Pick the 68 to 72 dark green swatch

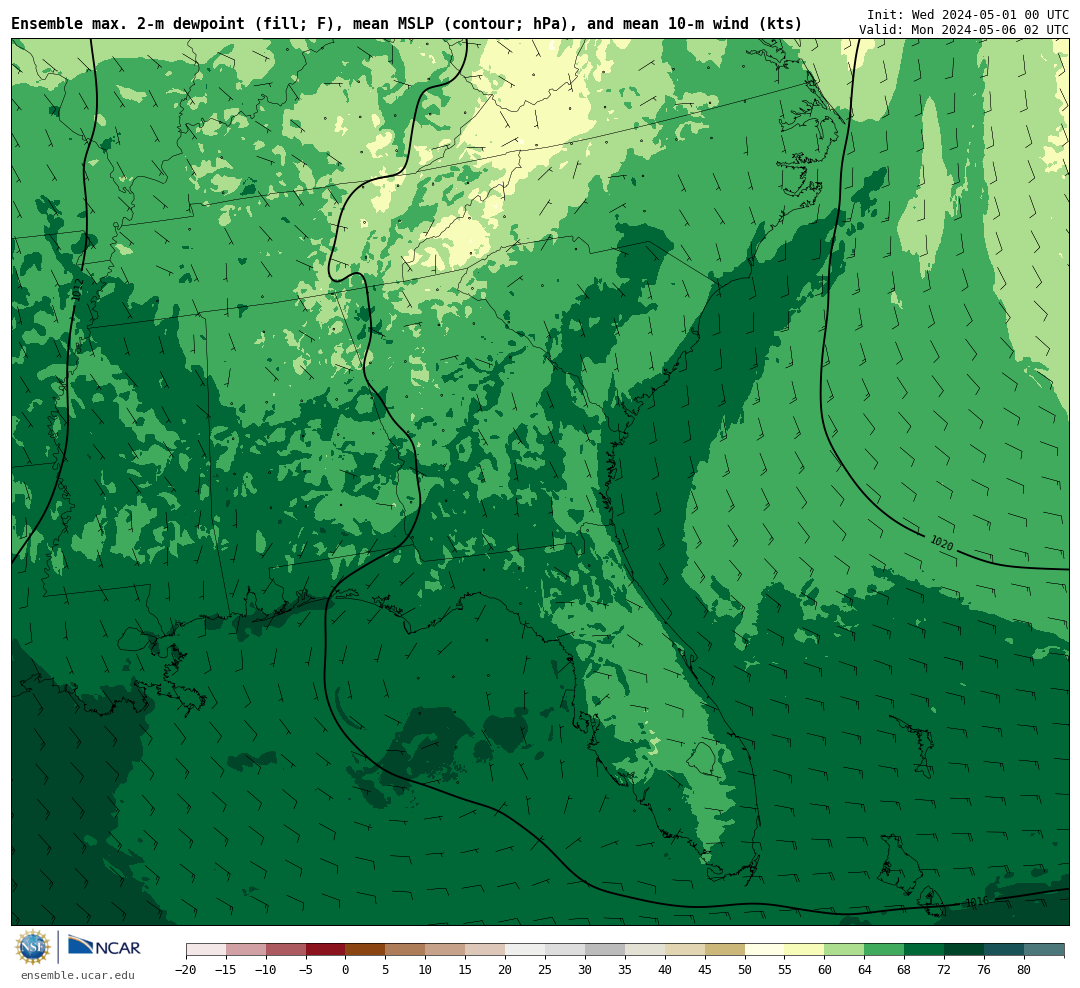coord(925,950)
